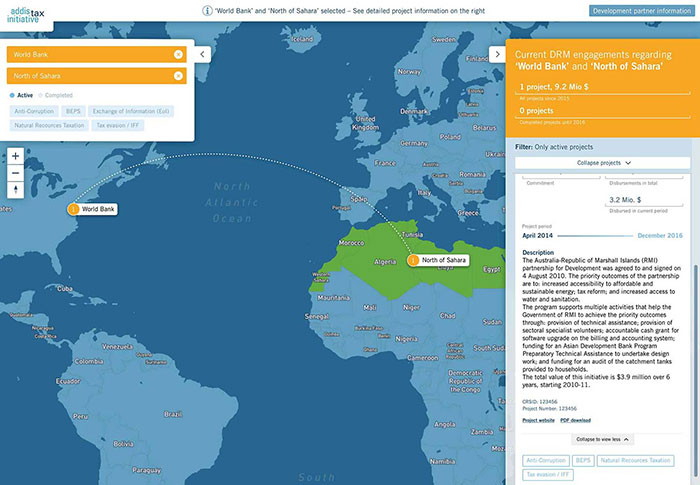This screenshot has height=485, width=700.
Task: Reset map north compass button
Action: 16,190
